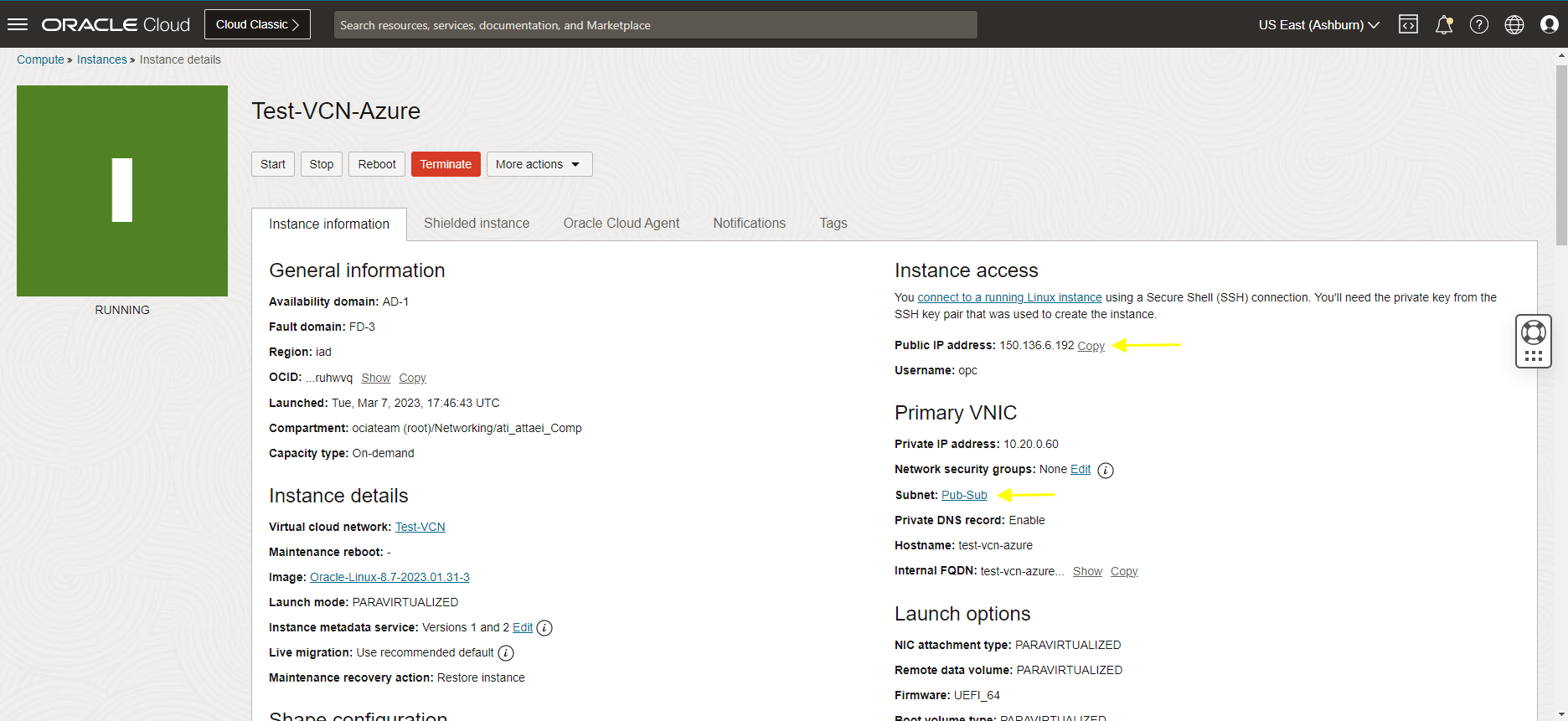Click the green instance status thumbnail

[122, 191]
